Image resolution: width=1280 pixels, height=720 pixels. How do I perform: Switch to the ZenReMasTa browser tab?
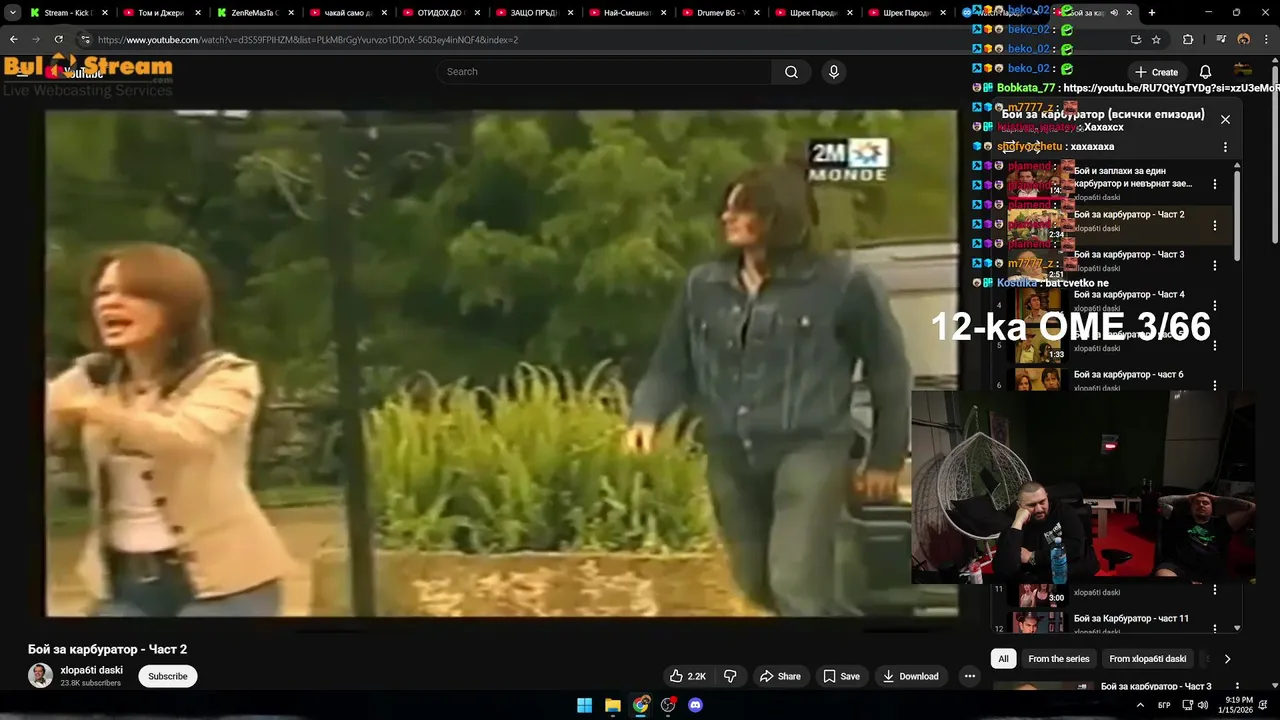coord(253,13)
